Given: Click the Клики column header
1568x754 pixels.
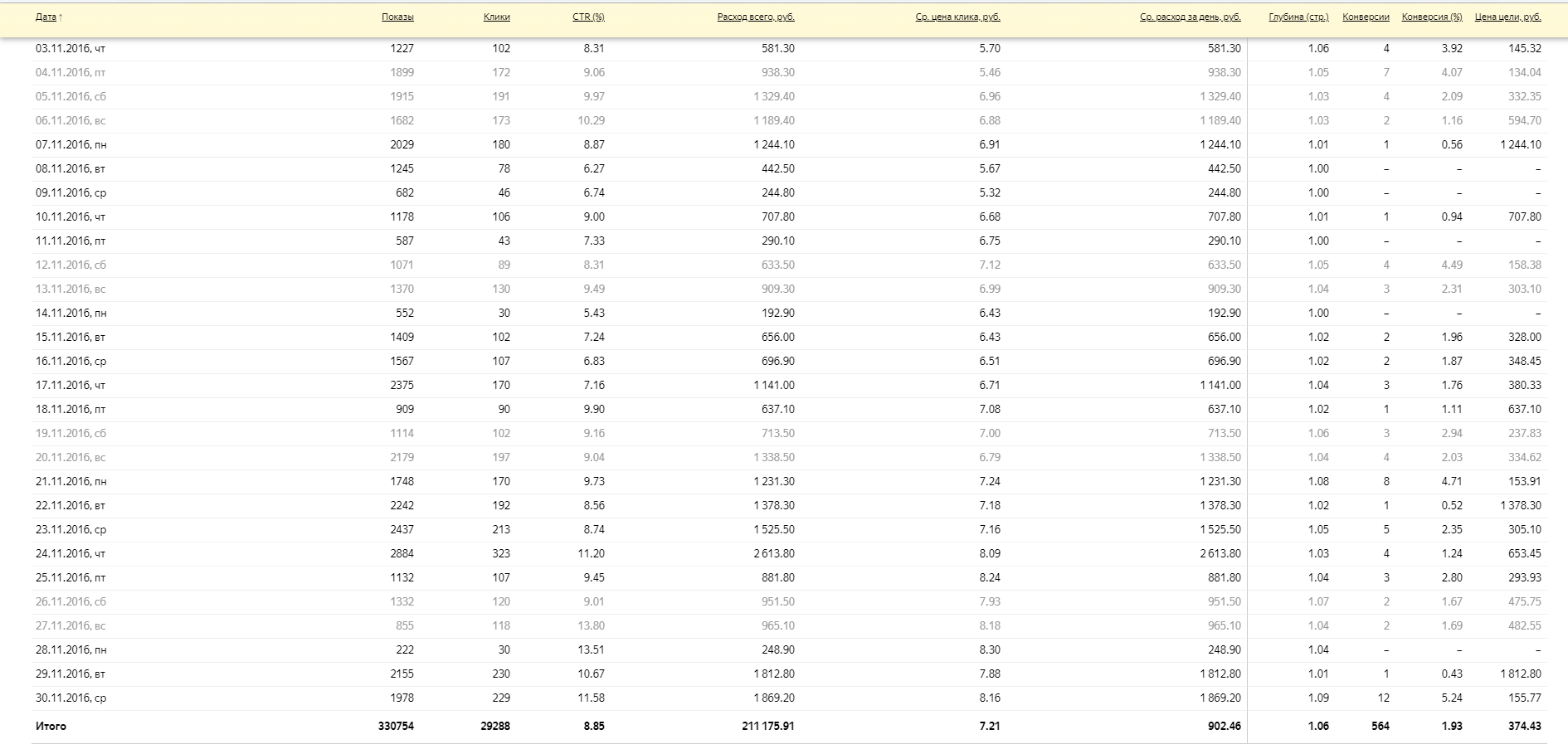Looking at the screenshot, I should (x=496, y=17).
